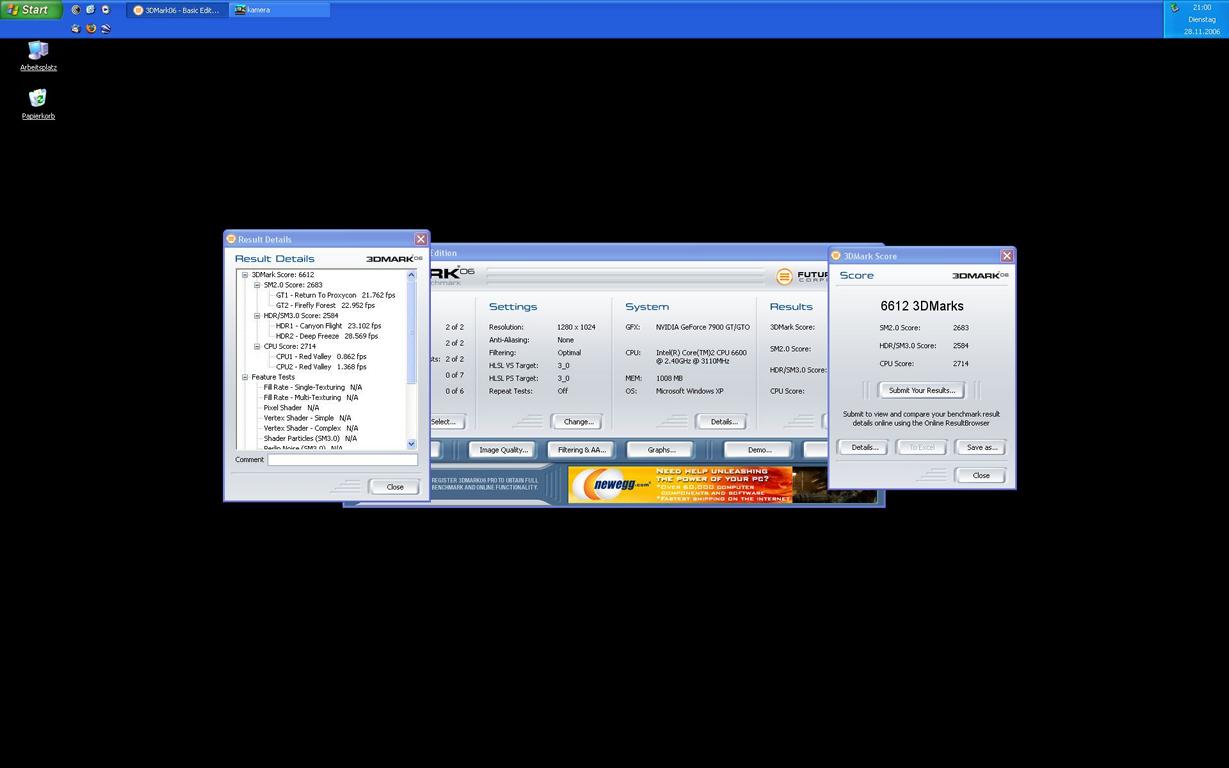Click the Futuremark logo icon
This screenshot has height=768, width=1229.
(x=785, y=277)
